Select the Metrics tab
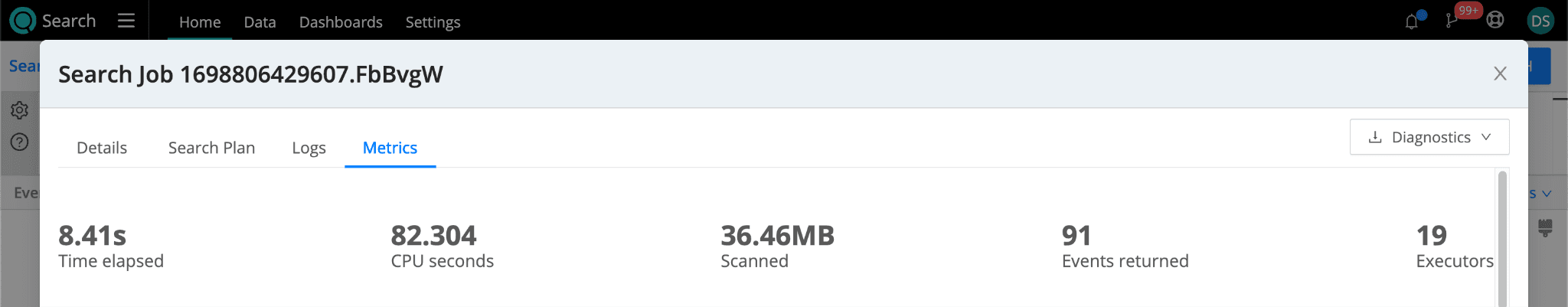 [x=390, y=148]
